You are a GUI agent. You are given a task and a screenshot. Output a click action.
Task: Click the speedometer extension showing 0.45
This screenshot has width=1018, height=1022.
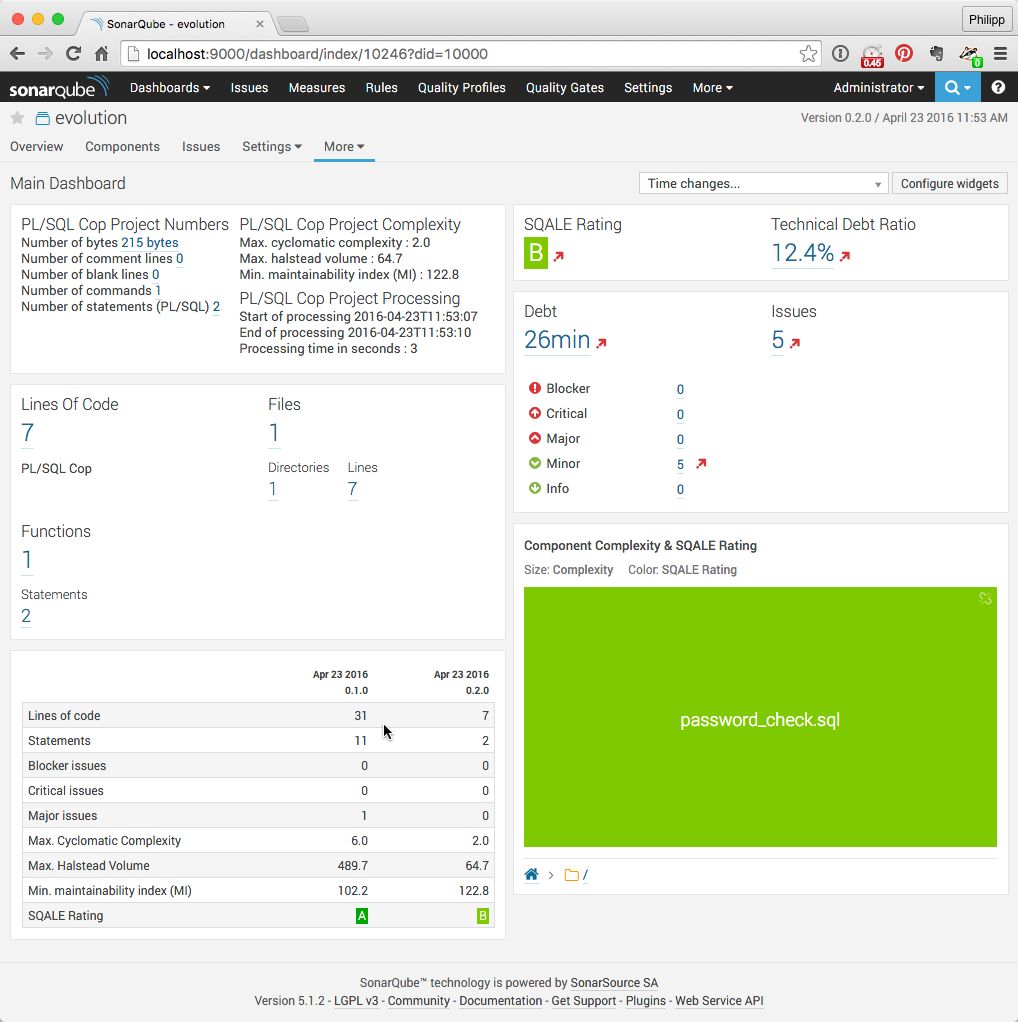coord(872,55)
